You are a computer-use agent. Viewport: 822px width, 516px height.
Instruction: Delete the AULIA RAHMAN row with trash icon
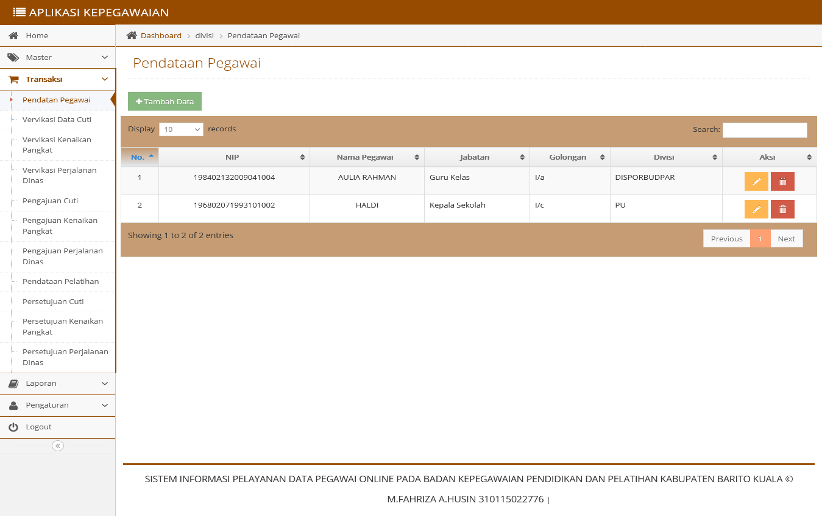point(783,181)
